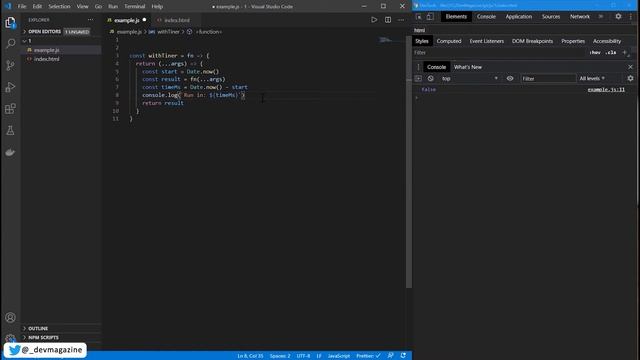The width and height of the screenshot is (640, 360).
Task: Switch to DevTools Console tab
Action: pos(486,17)
